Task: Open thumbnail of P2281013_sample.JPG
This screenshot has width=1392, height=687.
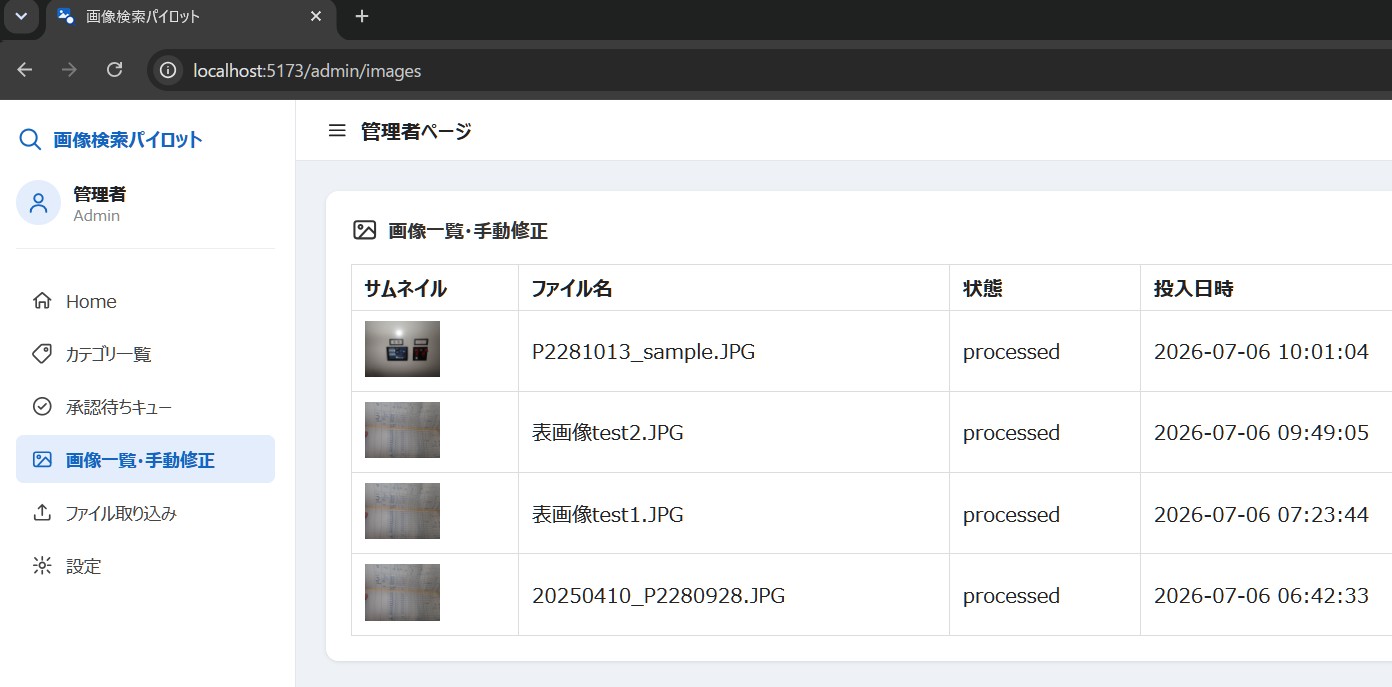Action: (x=402, y=349)
